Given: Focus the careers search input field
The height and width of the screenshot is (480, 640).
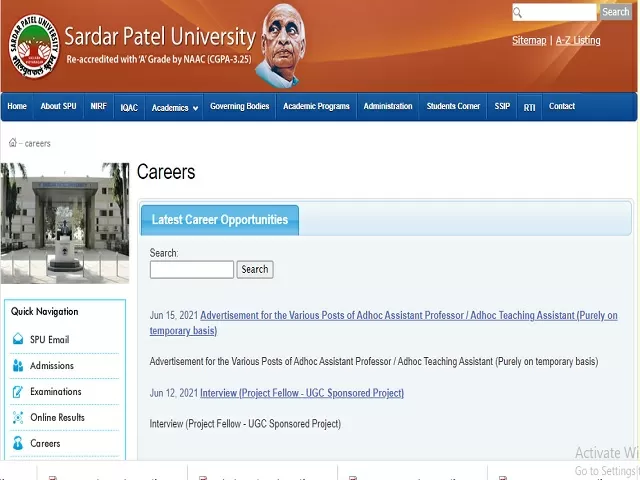Looking at the screenshot, I should (192, 269).
